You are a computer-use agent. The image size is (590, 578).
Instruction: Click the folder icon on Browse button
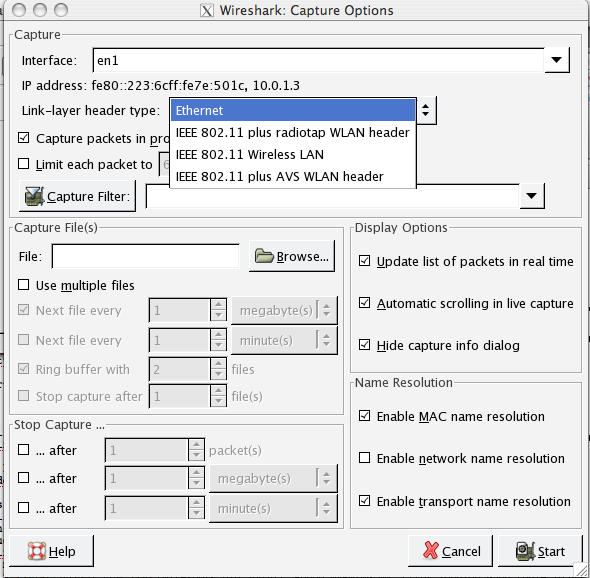264,256
